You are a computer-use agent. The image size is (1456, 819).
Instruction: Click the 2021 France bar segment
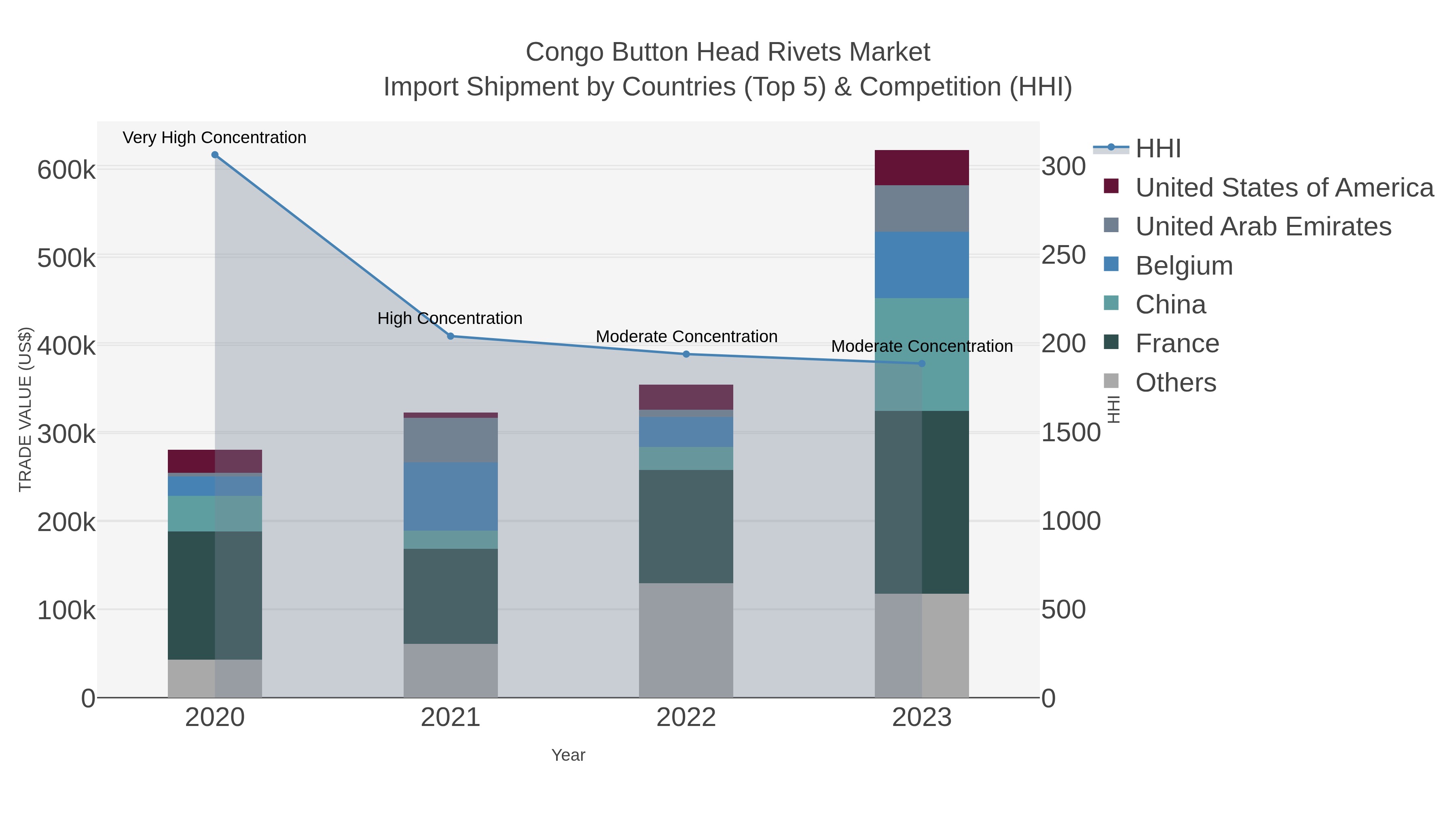[451, 596]
